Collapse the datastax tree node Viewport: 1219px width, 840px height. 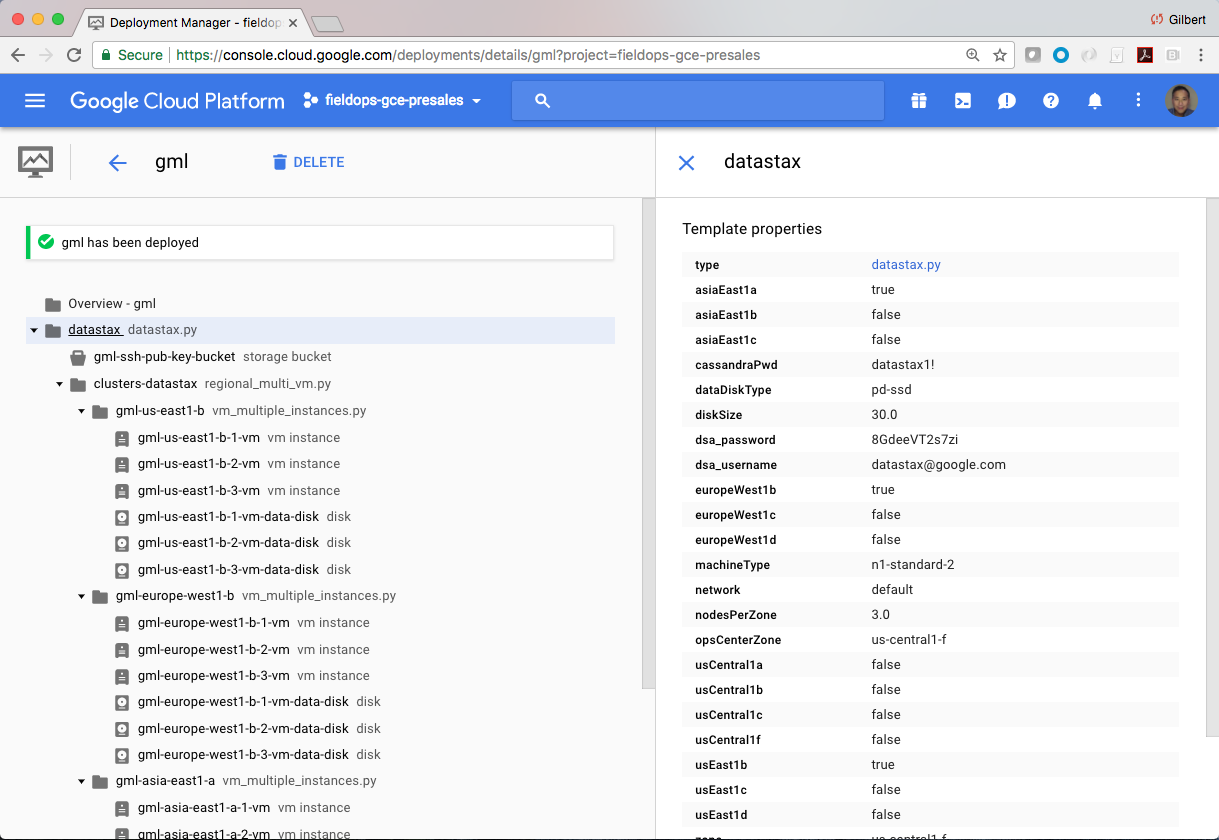tap(34, 331)
